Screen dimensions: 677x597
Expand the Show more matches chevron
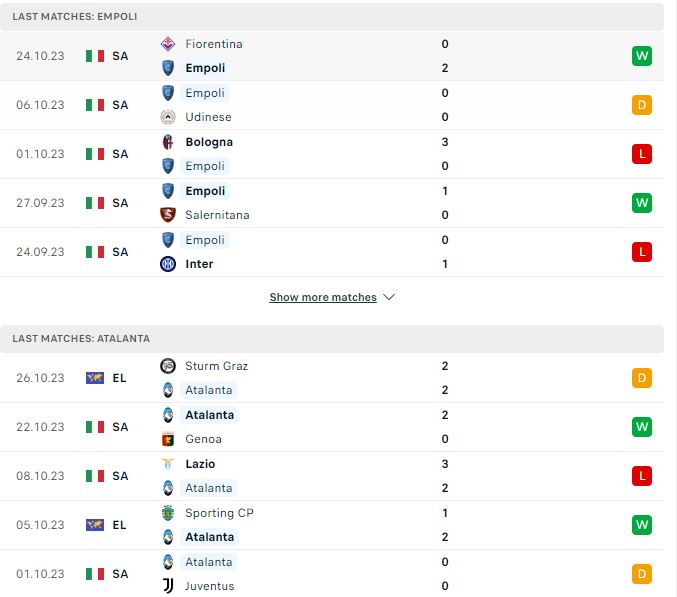coord(389,297)
